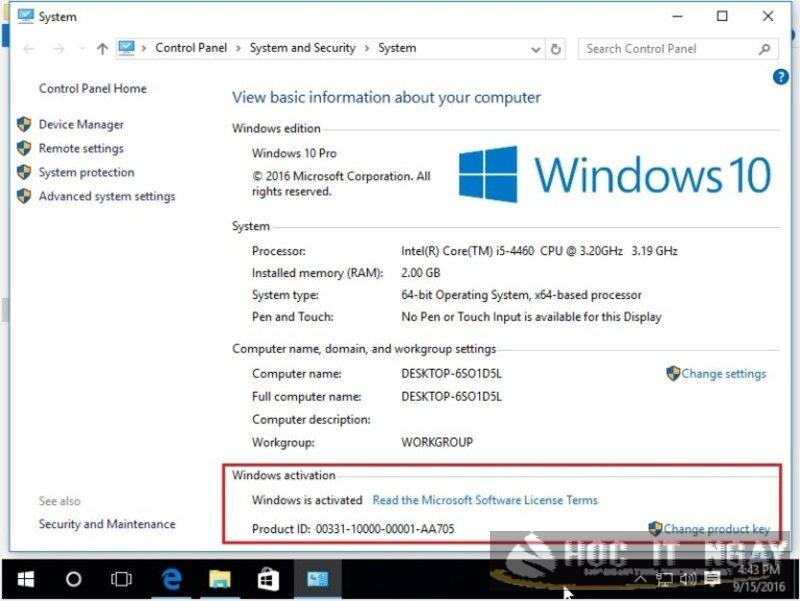
Task: Click the 64-bit Operating System text
Action: (x=521, y=295)
